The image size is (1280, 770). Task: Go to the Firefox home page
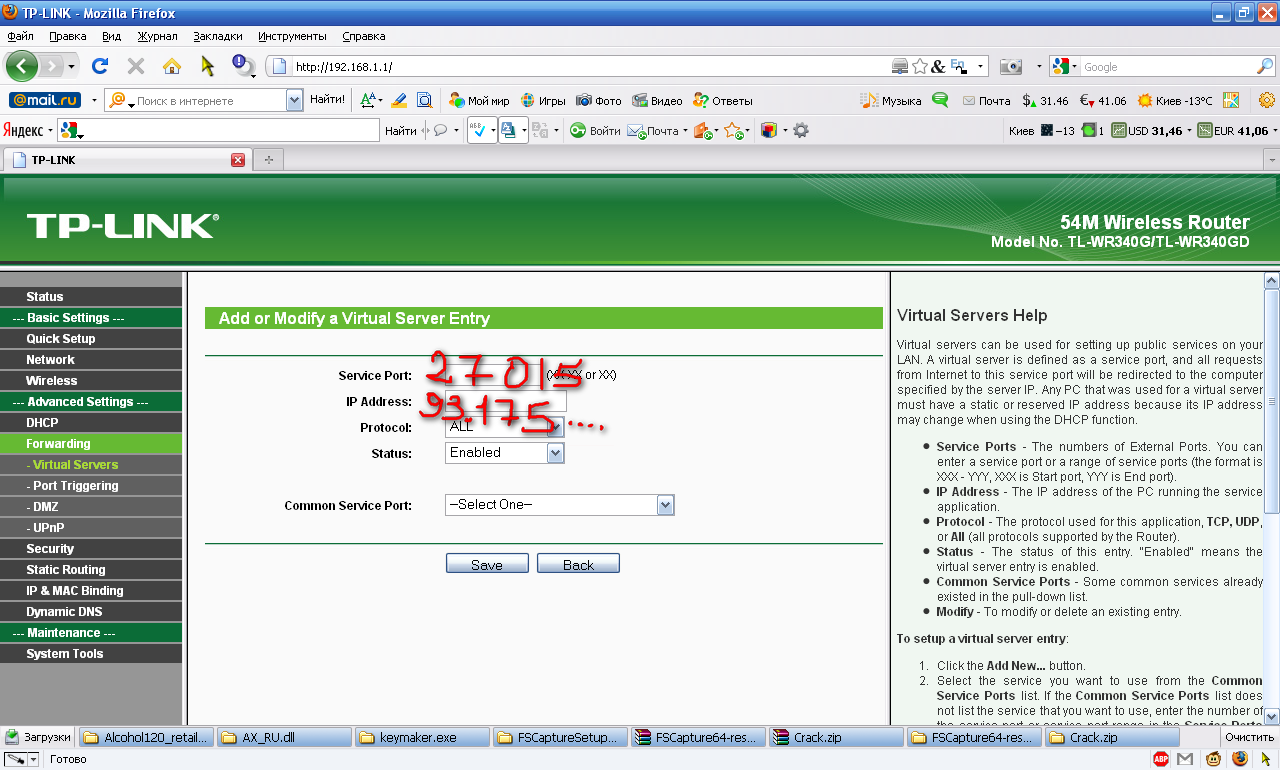172,66
